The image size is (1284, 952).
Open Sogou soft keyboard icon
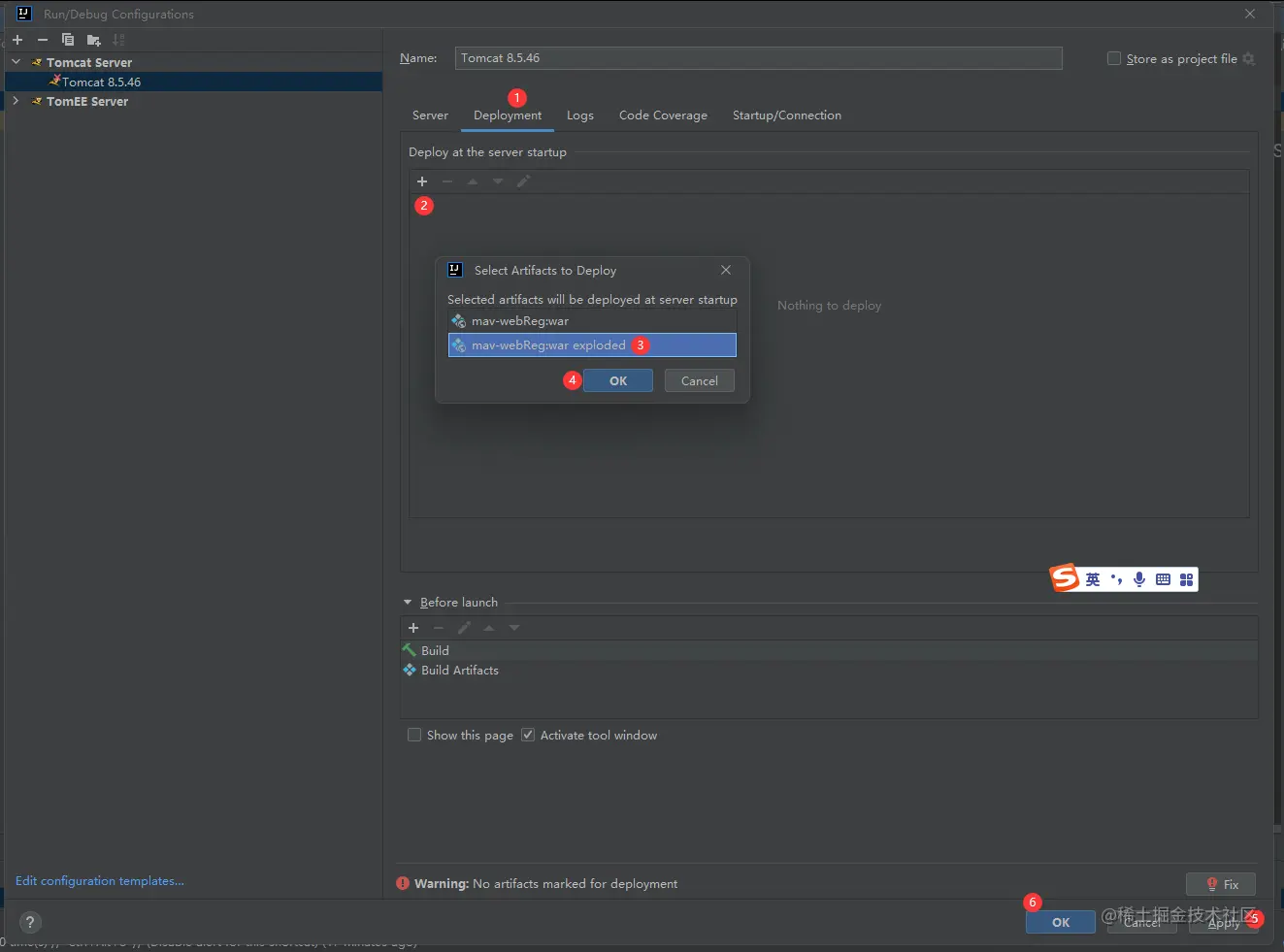click(1163, 579)
